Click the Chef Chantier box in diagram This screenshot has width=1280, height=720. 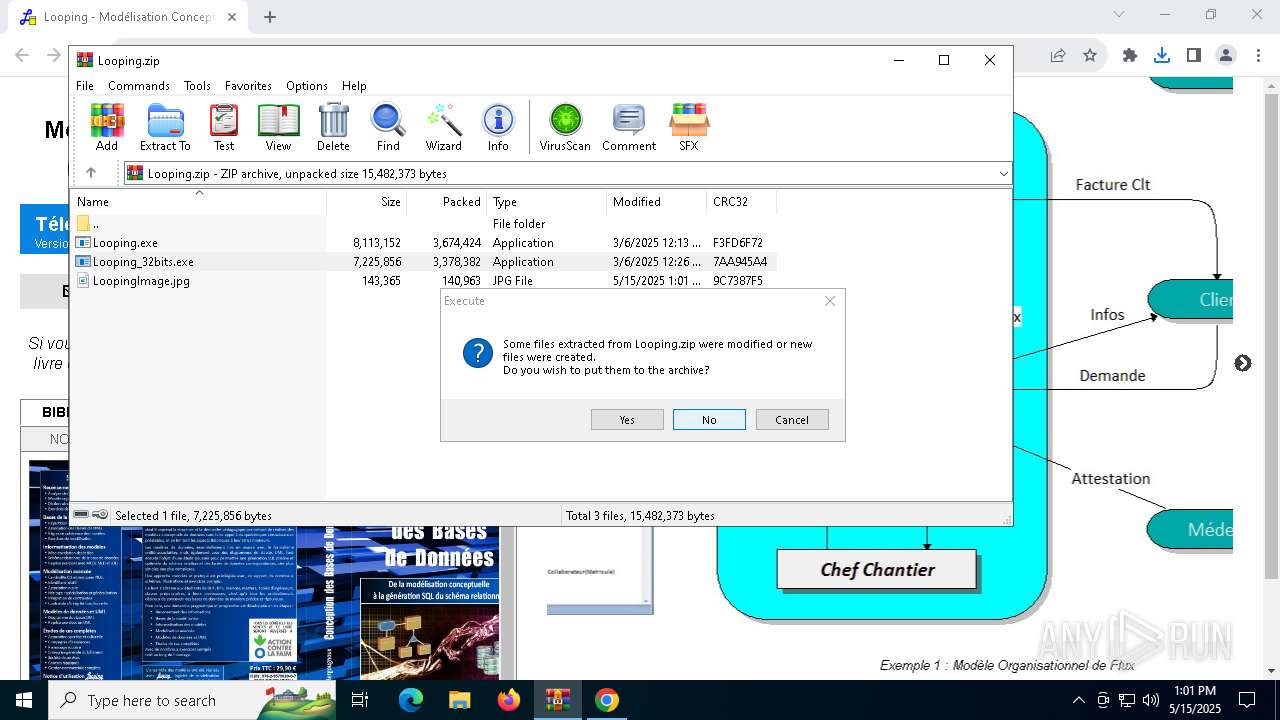[877, 570]
